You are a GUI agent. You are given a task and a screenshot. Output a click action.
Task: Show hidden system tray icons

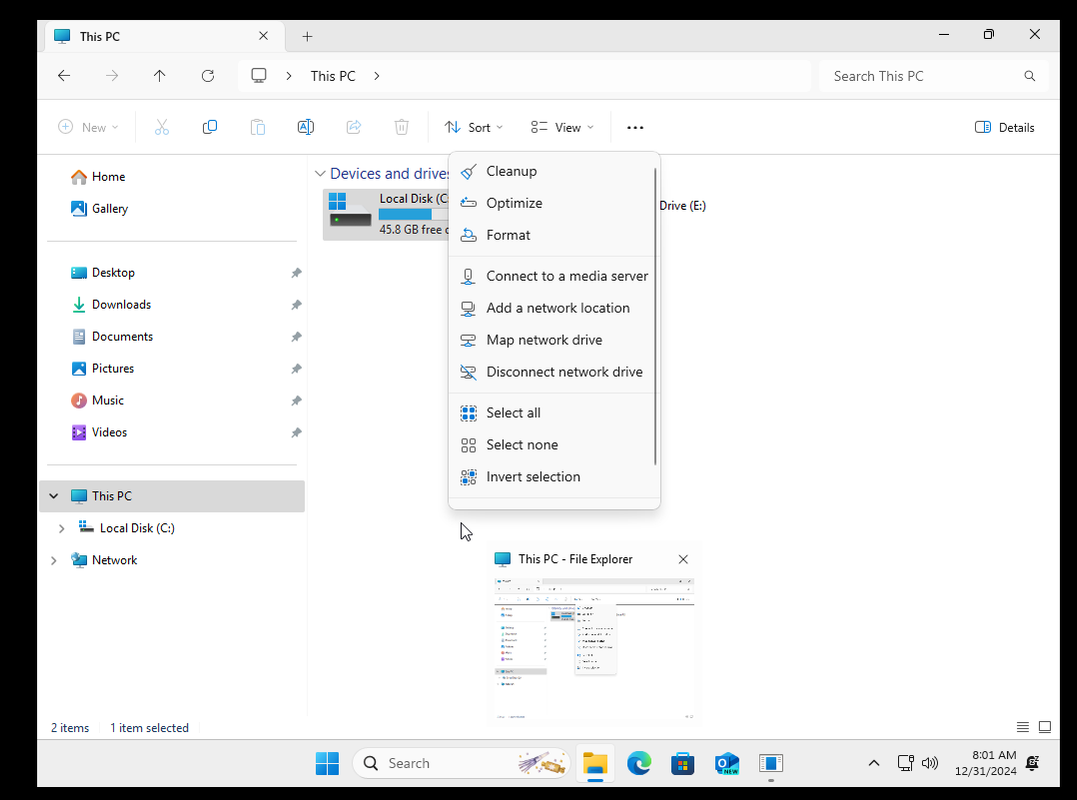[x=874, y=763]
